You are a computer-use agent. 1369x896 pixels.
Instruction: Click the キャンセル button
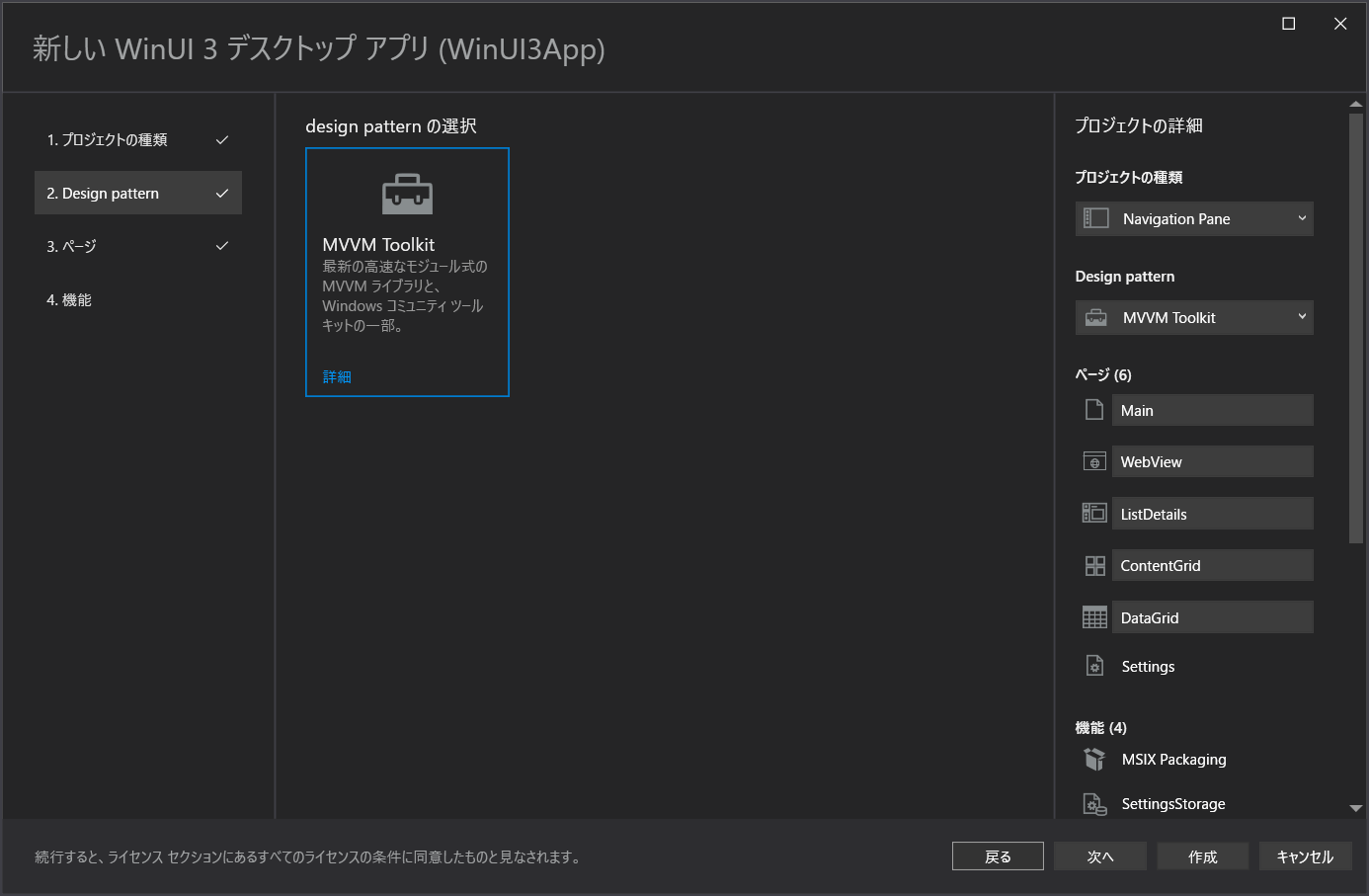pyautogui.click(x=1306, y=856)
